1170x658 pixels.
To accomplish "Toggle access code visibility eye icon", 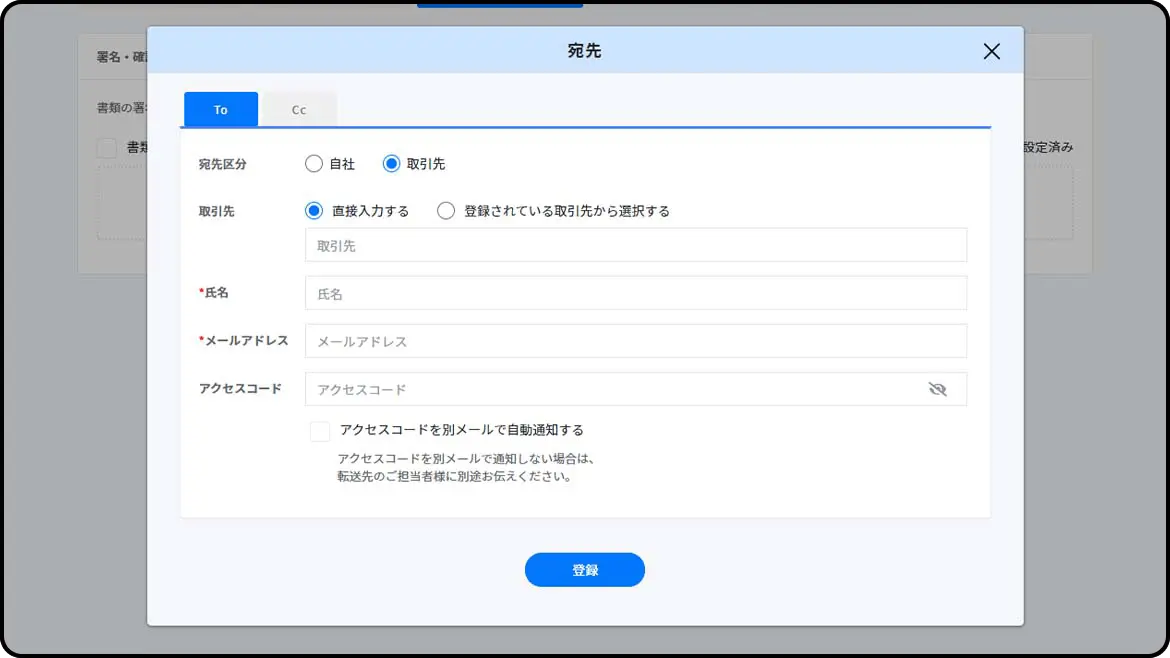I will [937, 389].
